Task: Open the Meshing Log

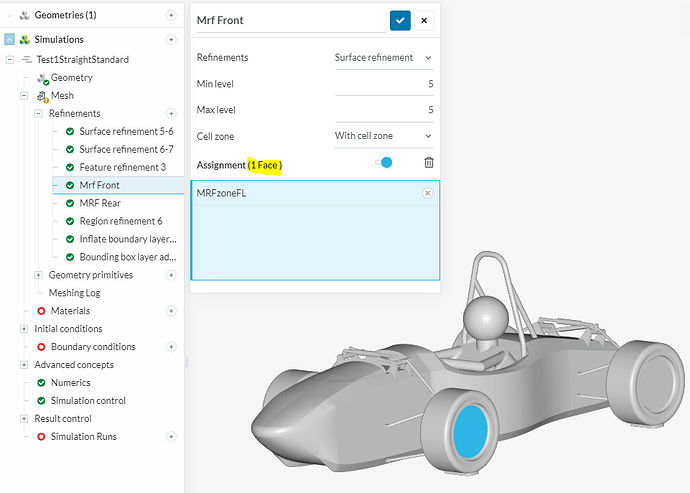Action: pos(74,293)
